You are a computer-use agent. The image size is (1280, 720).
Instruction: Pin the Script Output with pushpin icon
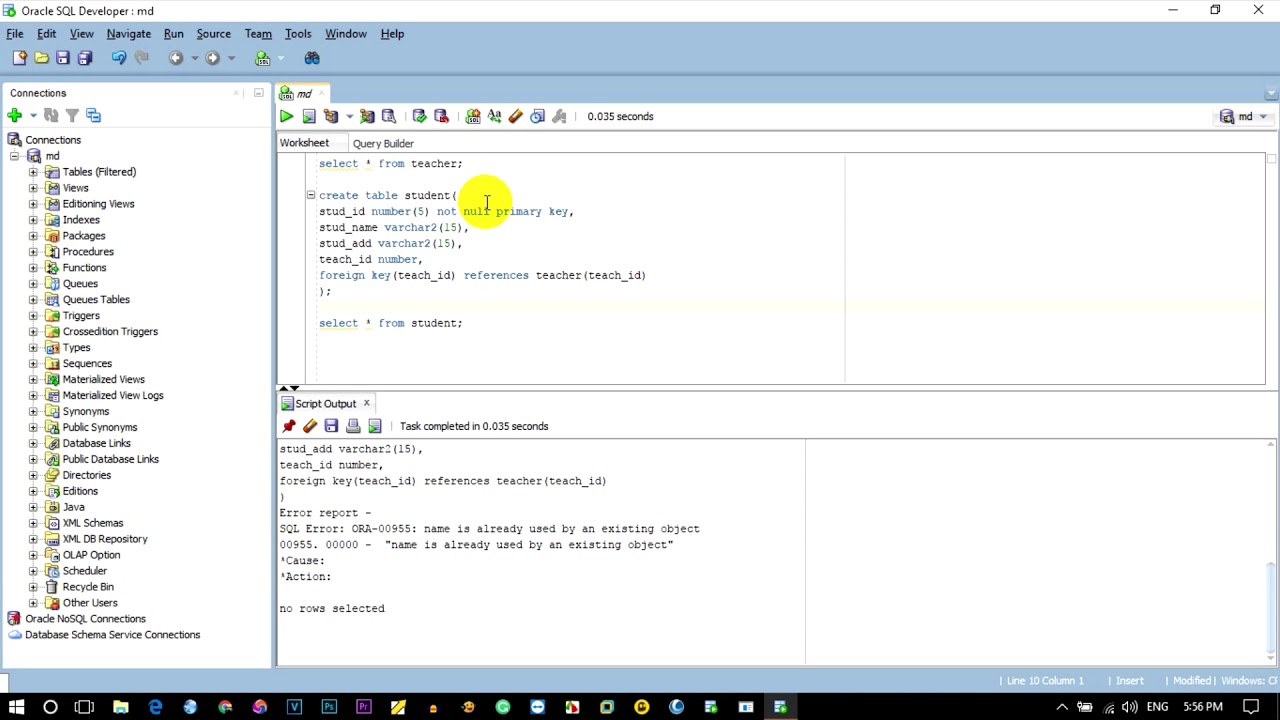click(x=289, y=426)
